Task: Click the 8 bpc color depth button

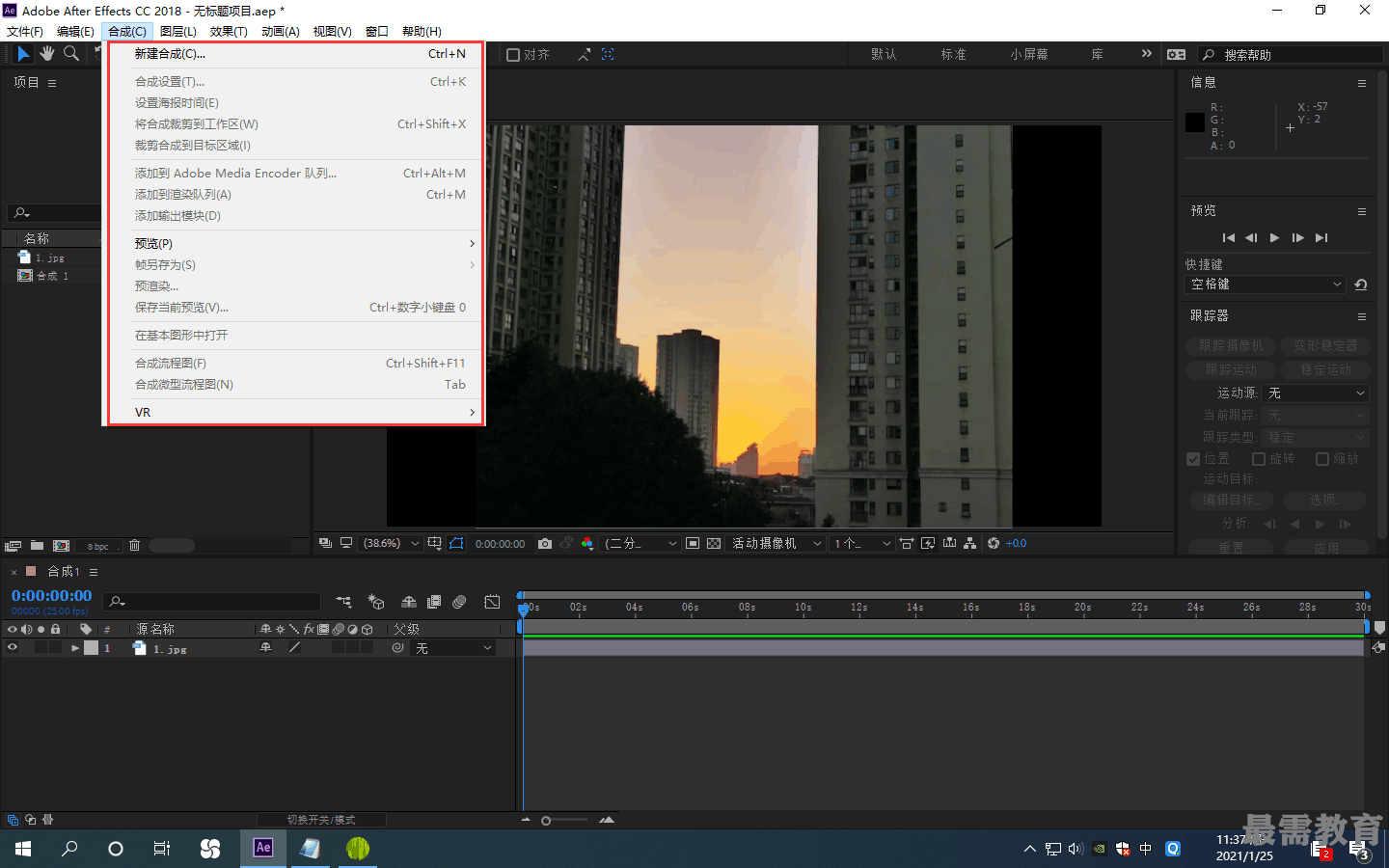Action: 97,547
